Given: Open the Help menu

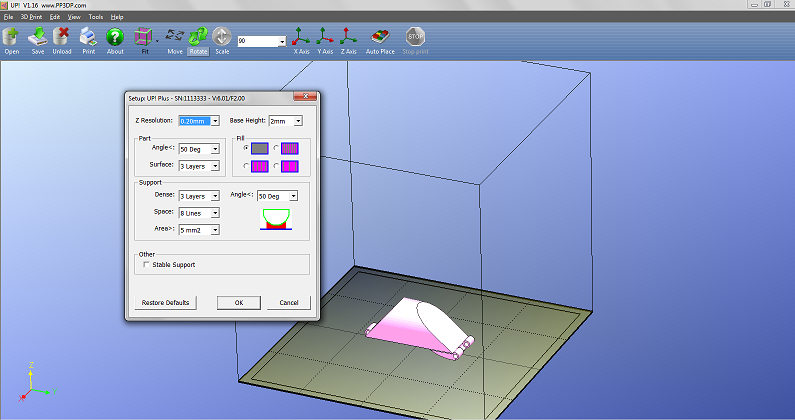Looking at the screenshot, I should tap(117, 17).
